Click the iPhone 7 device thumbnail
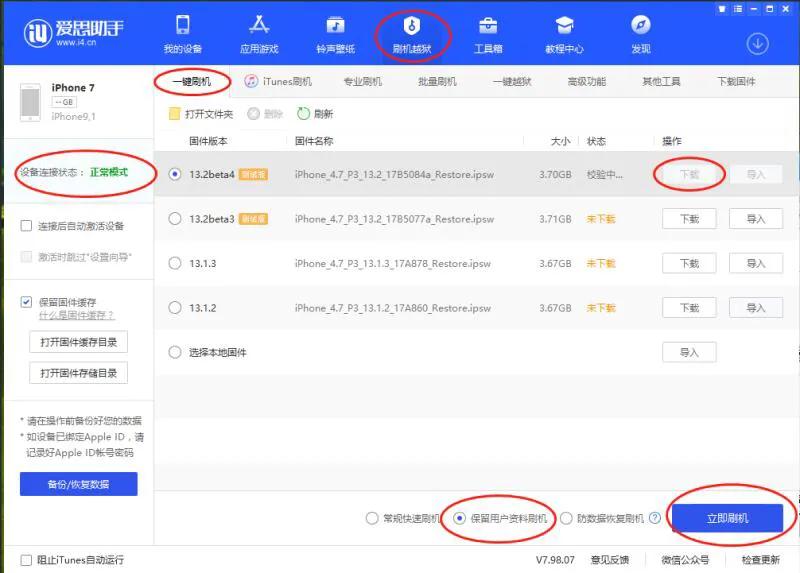Screen dimensions: 800x573 30,102
